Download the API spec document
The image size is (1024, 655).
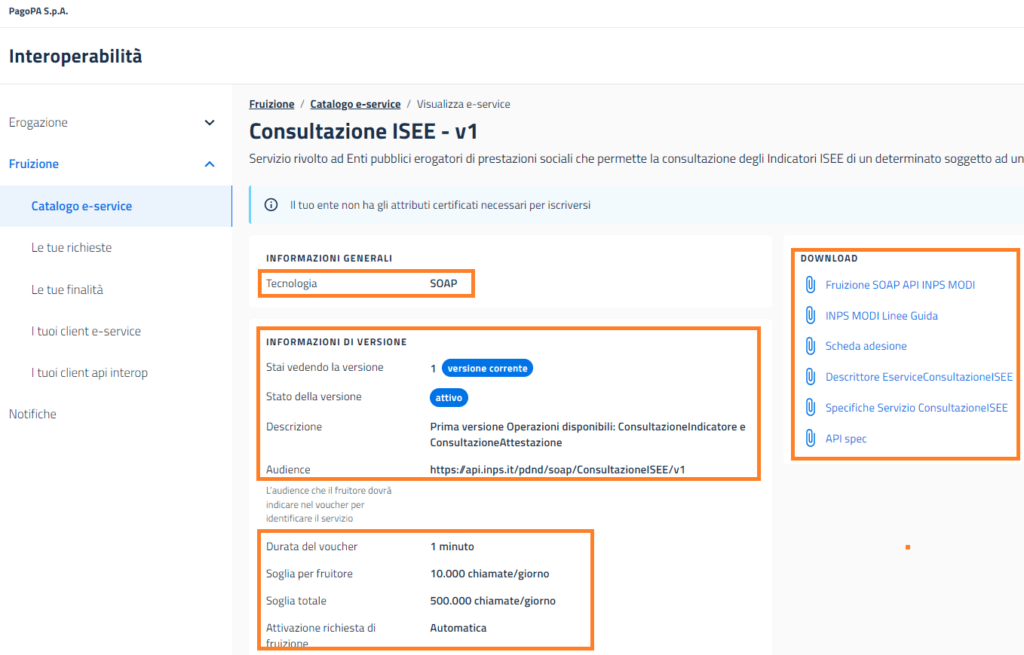846,439
